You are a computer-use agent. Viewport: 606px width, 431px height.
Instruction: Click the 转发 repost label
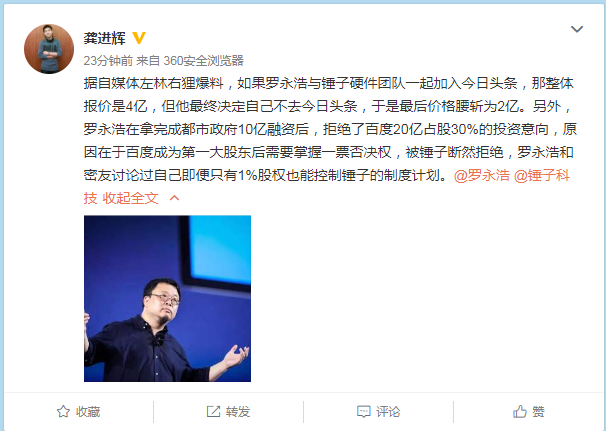pyautogui.click(x=238, y=412)
